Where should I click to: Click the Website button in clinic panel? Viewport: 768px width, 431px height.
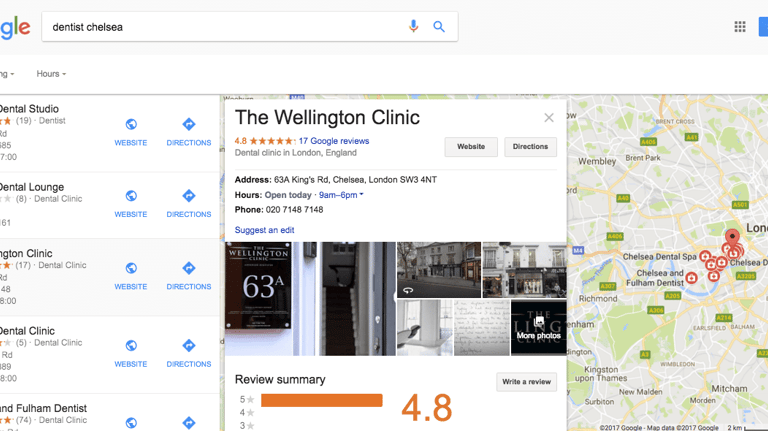coord(471,147)
